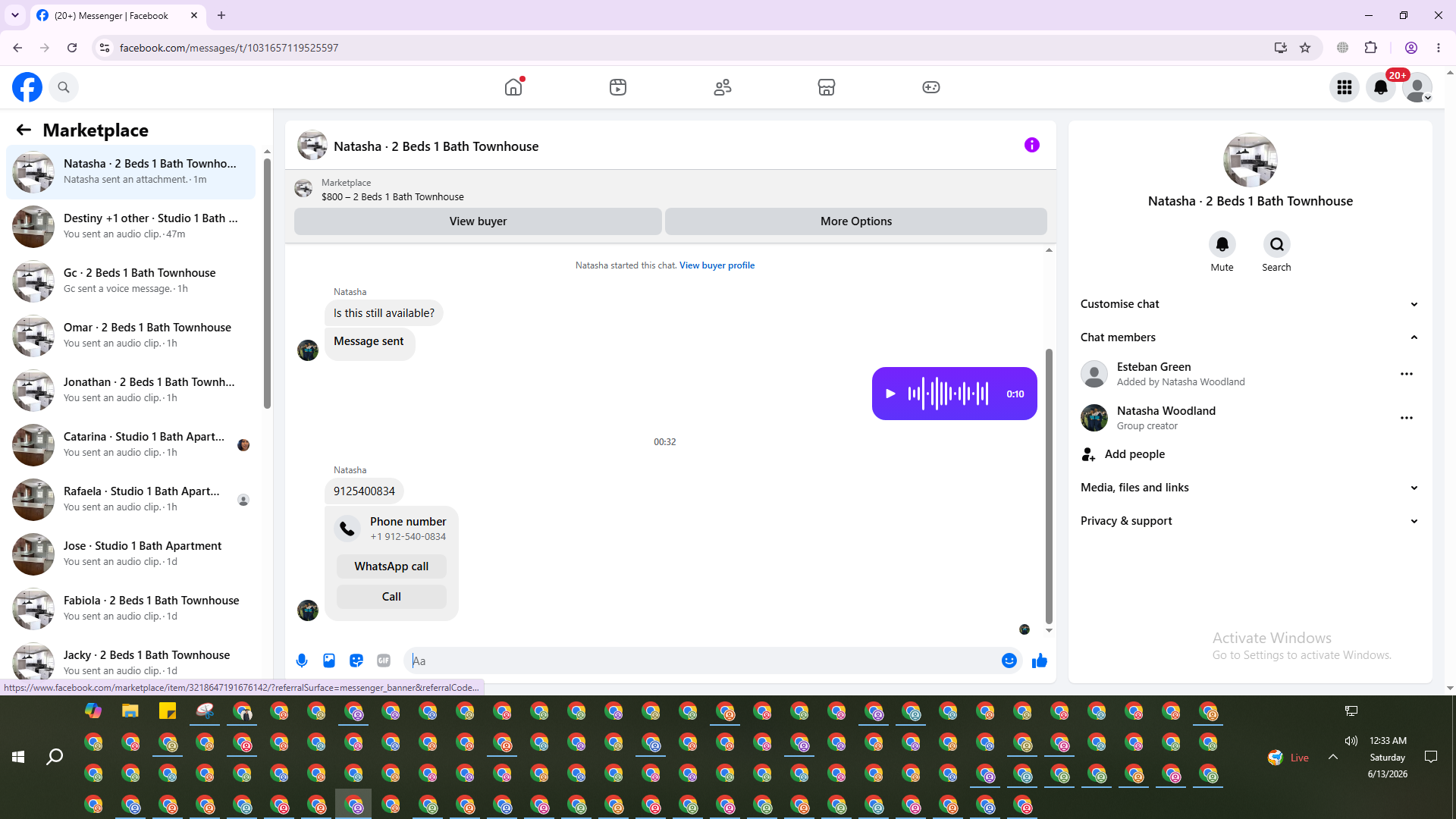The image size is (1456, 819).
Task: Open the notifications bell
Action: click(x=1381, y=87)
